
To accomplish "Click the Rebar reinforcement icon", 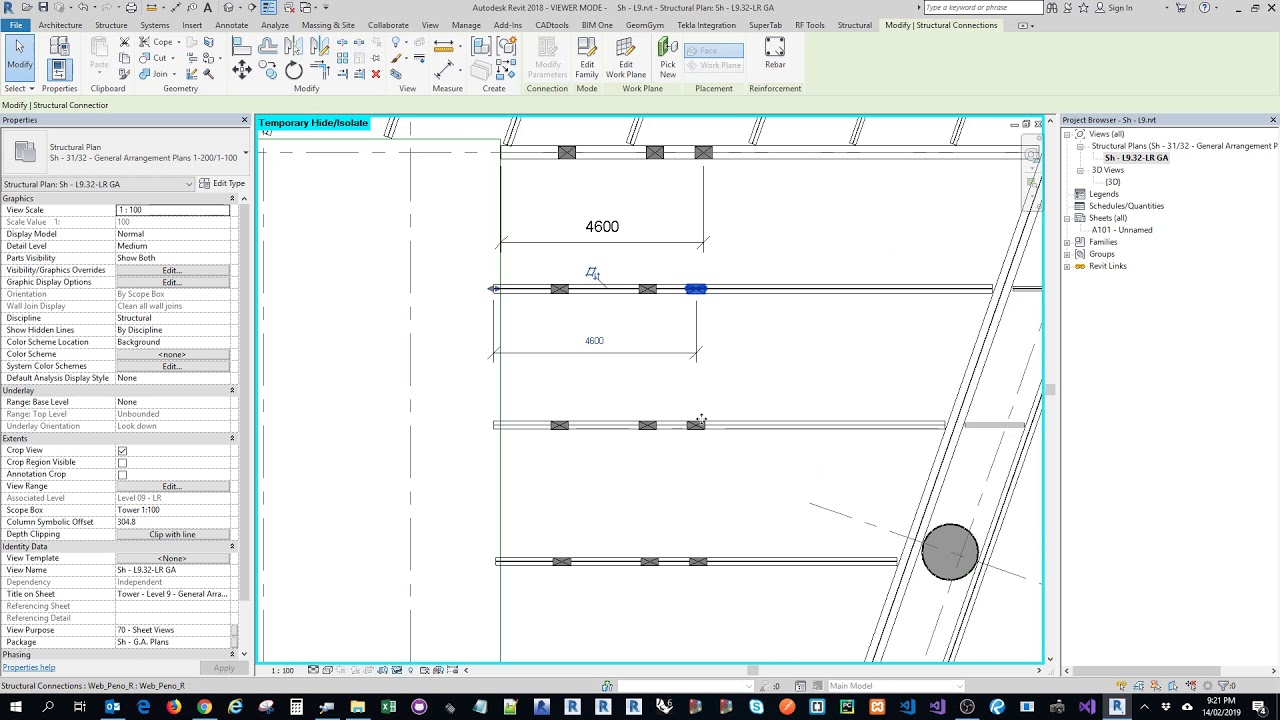I will coord(775,54).
